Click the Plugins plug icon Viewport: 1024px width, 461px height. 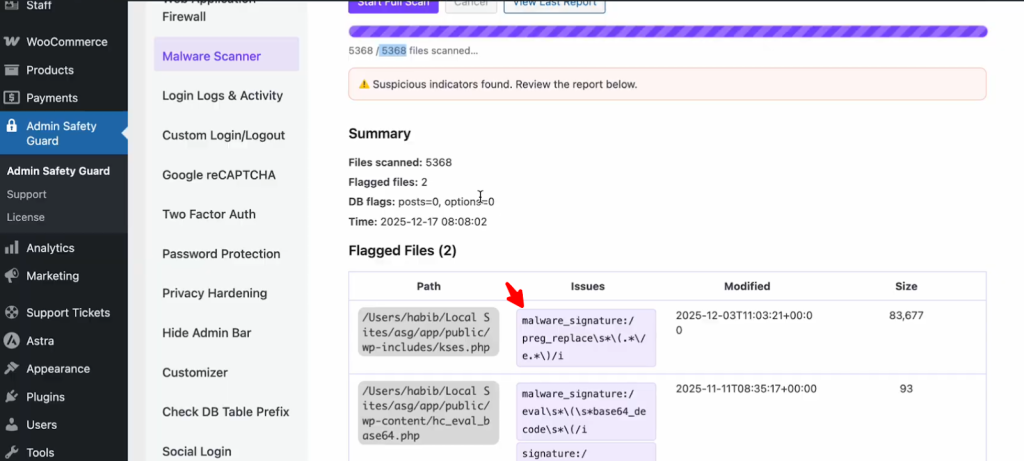coord(12,396)
